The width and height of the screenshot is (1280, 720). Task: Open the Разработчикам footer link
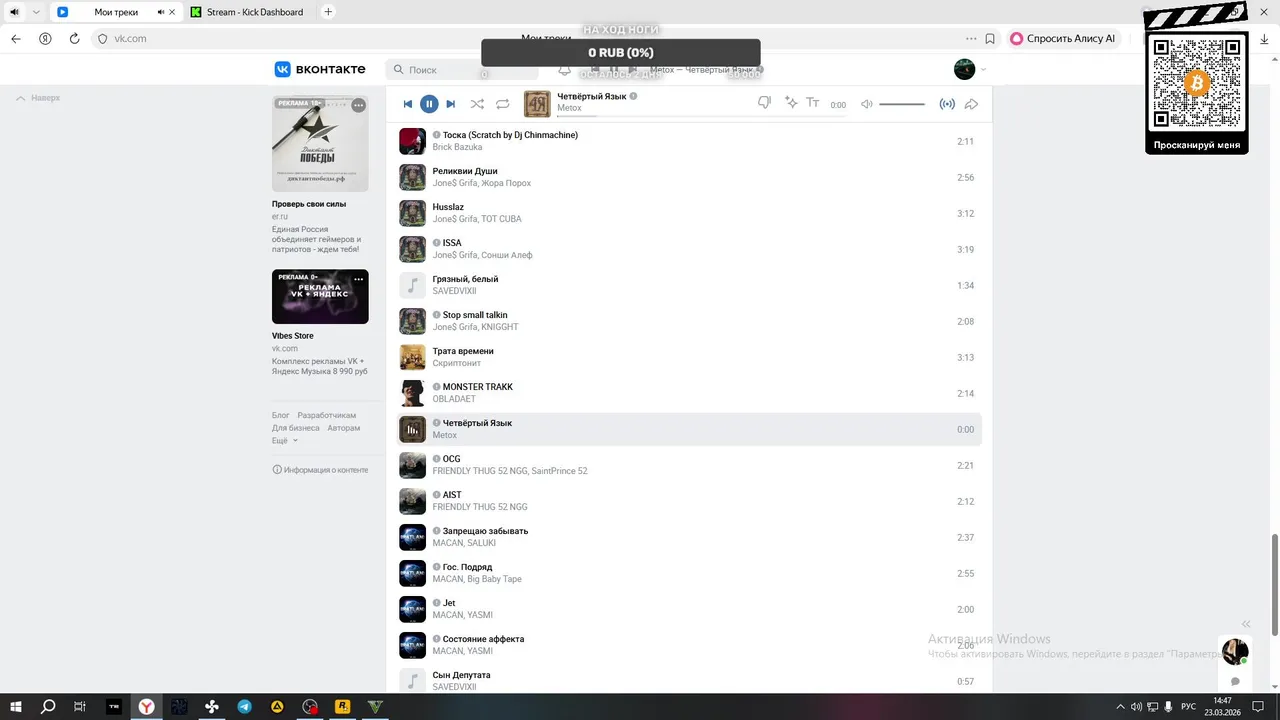(x=326, y=415)
